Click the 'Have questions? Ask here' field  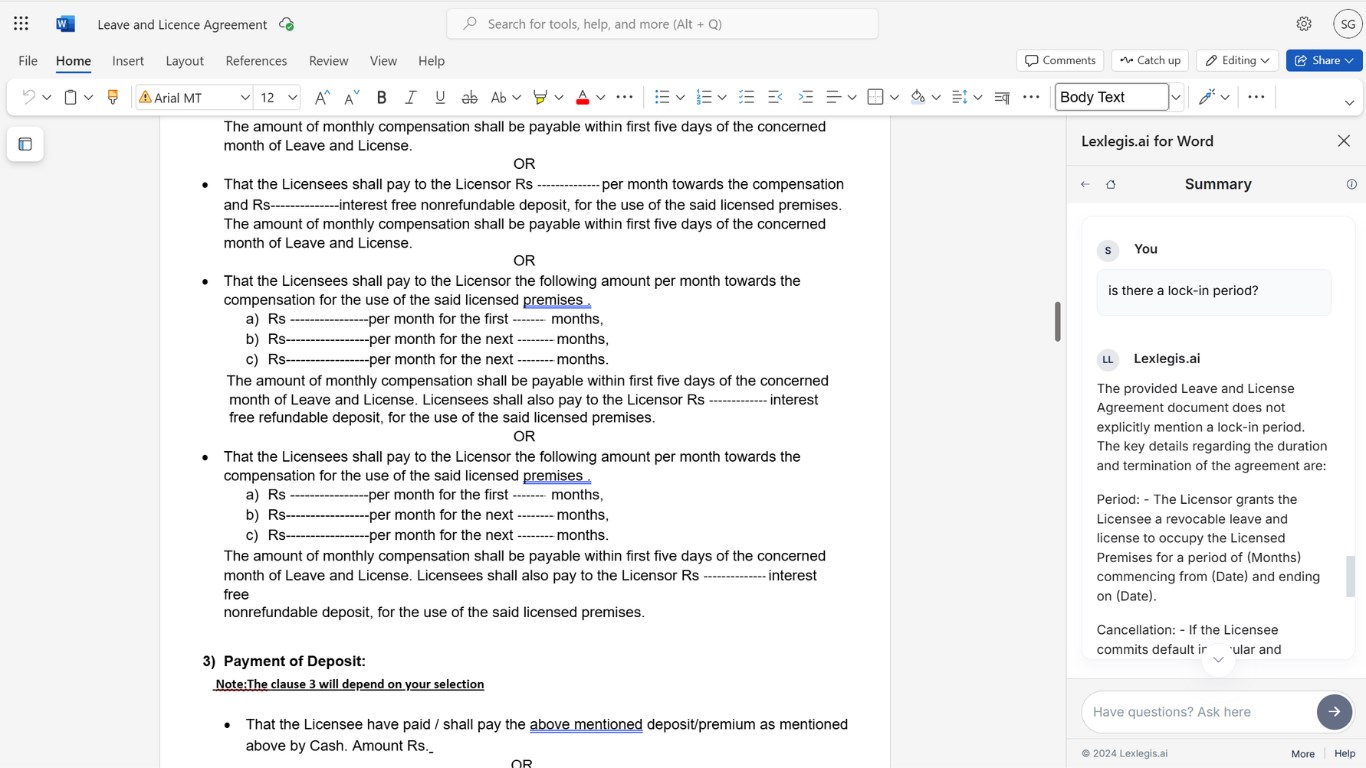[x=1198, y=712]
